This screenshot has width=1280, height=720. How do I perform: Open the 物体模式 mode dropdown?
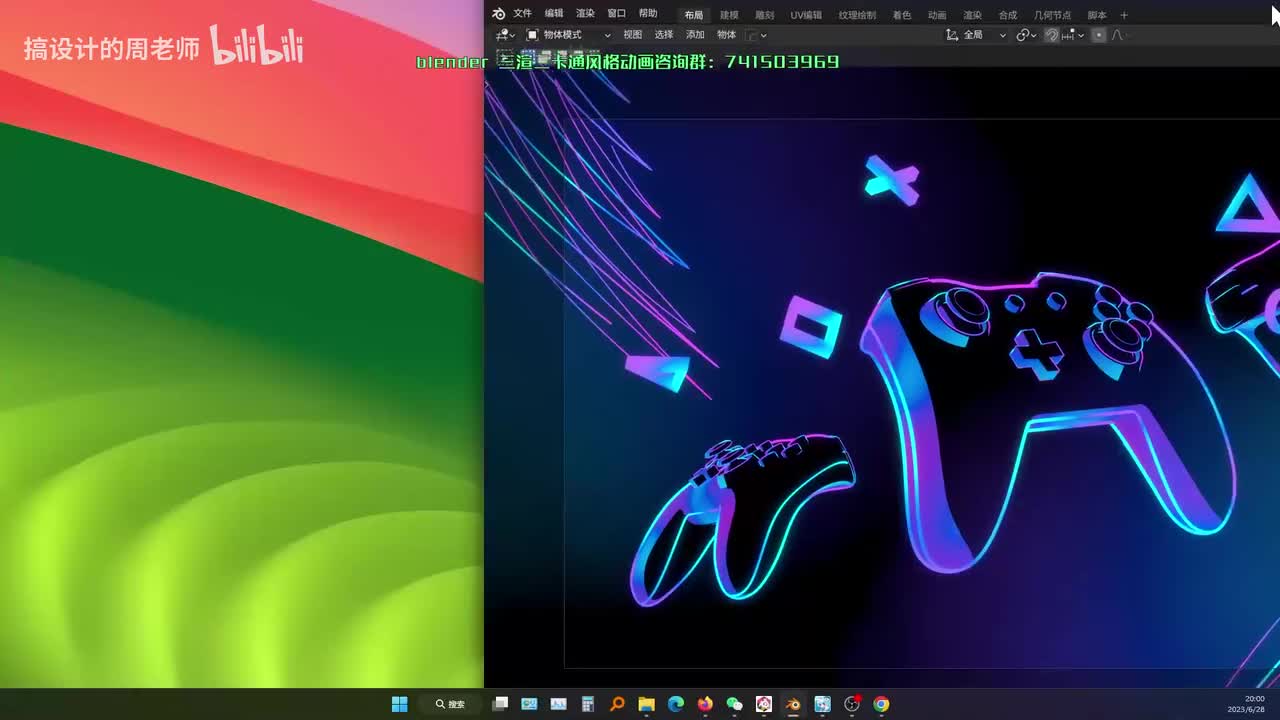point(568,35)
